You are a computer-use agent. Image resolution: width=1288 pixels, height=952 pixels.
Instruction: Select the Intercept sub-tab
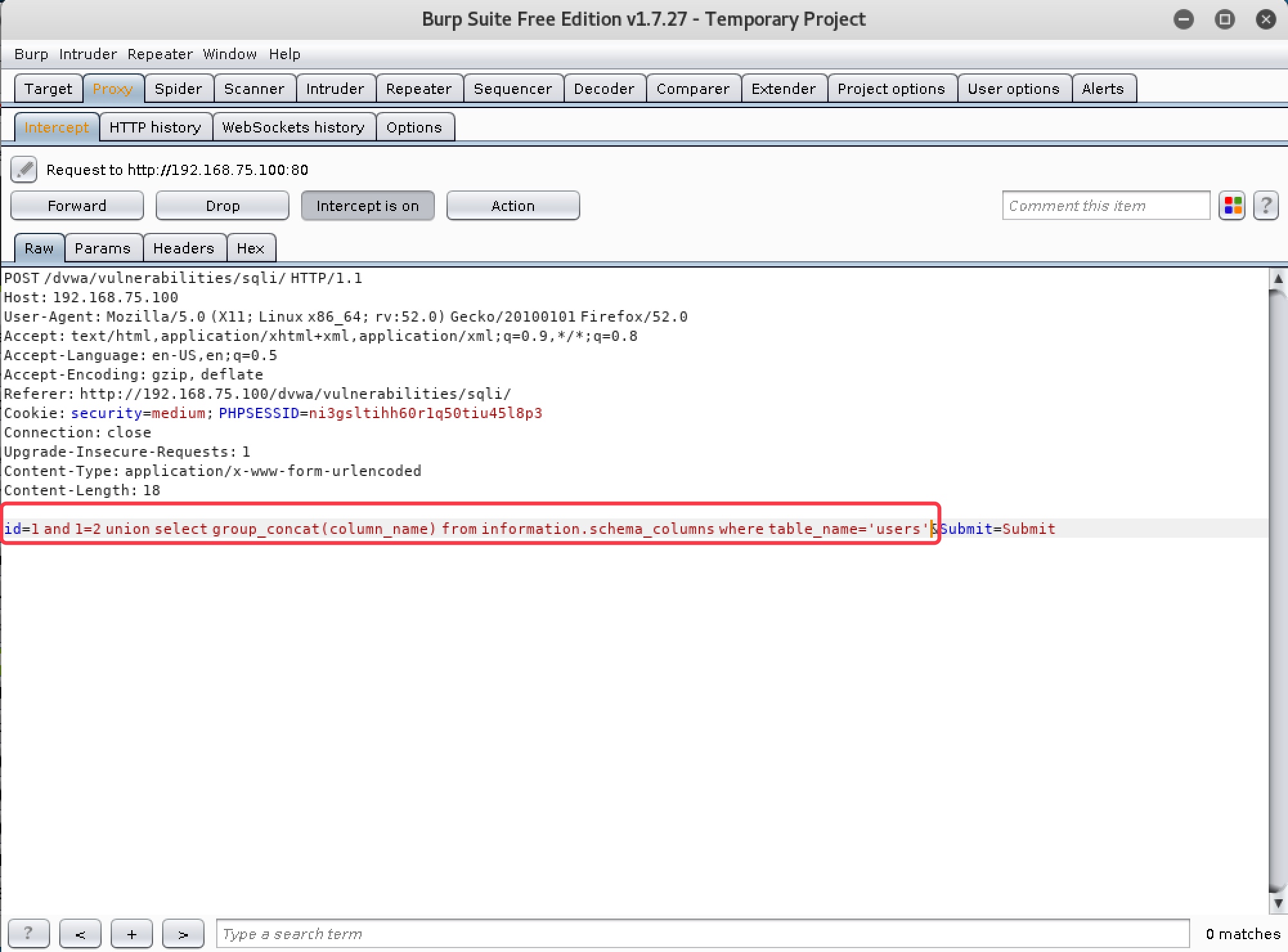57,127
